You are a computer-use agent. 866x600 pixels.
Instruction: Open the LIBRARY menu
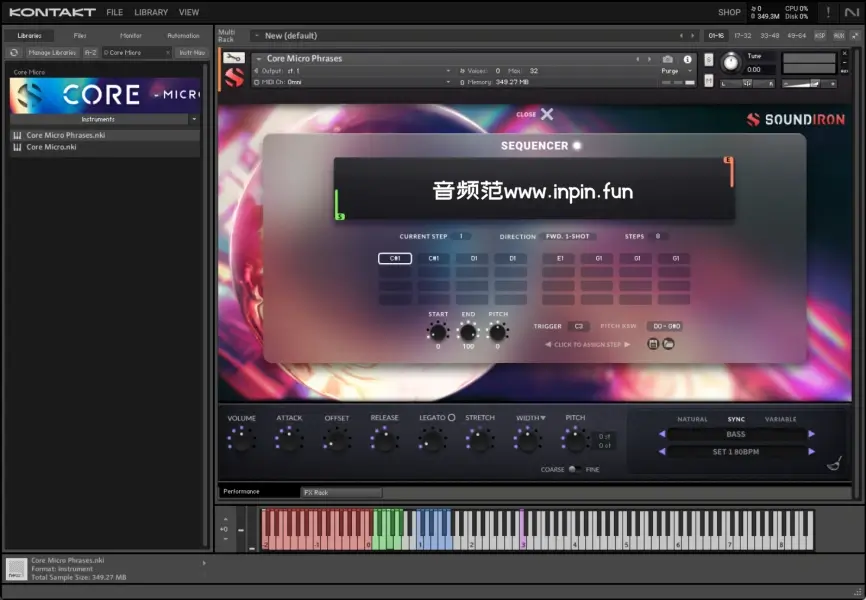tap(151, 12)
